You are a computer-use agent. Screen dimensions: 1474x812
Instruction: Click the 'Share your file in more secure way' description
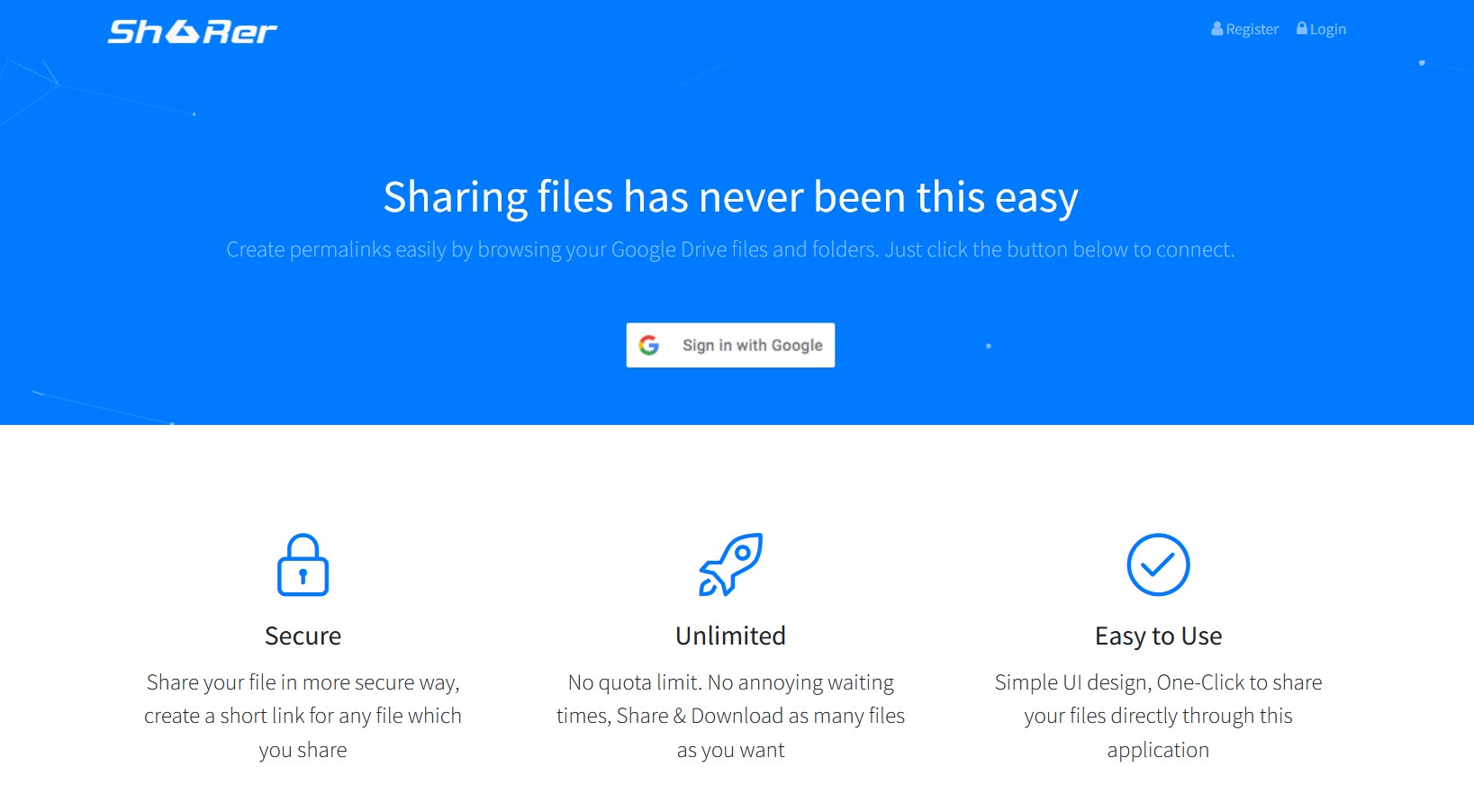303,716
